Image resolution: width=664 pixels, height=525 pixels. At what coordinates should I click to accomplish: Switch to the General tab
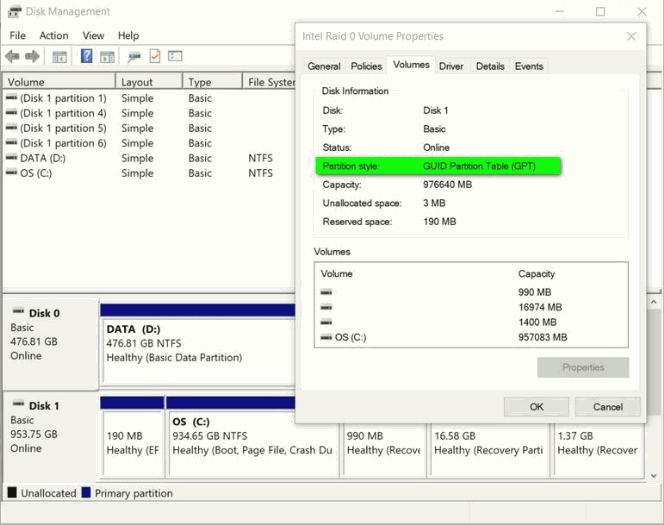click(x=324, y=67)
